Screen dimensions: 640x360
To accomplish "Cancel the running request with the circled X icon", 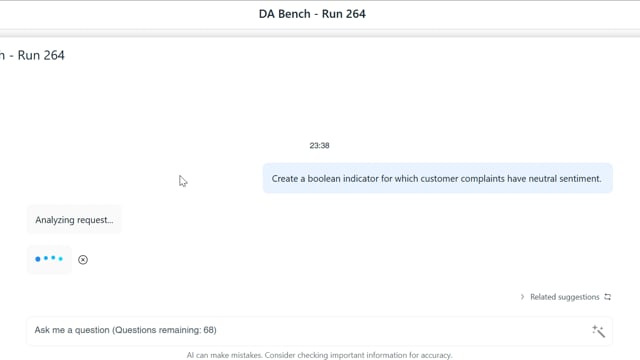I will (x=83, y=260).
